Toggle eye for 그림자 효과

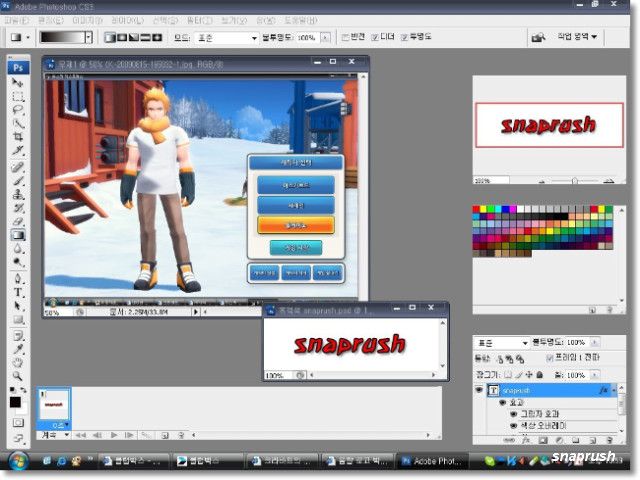514,414
